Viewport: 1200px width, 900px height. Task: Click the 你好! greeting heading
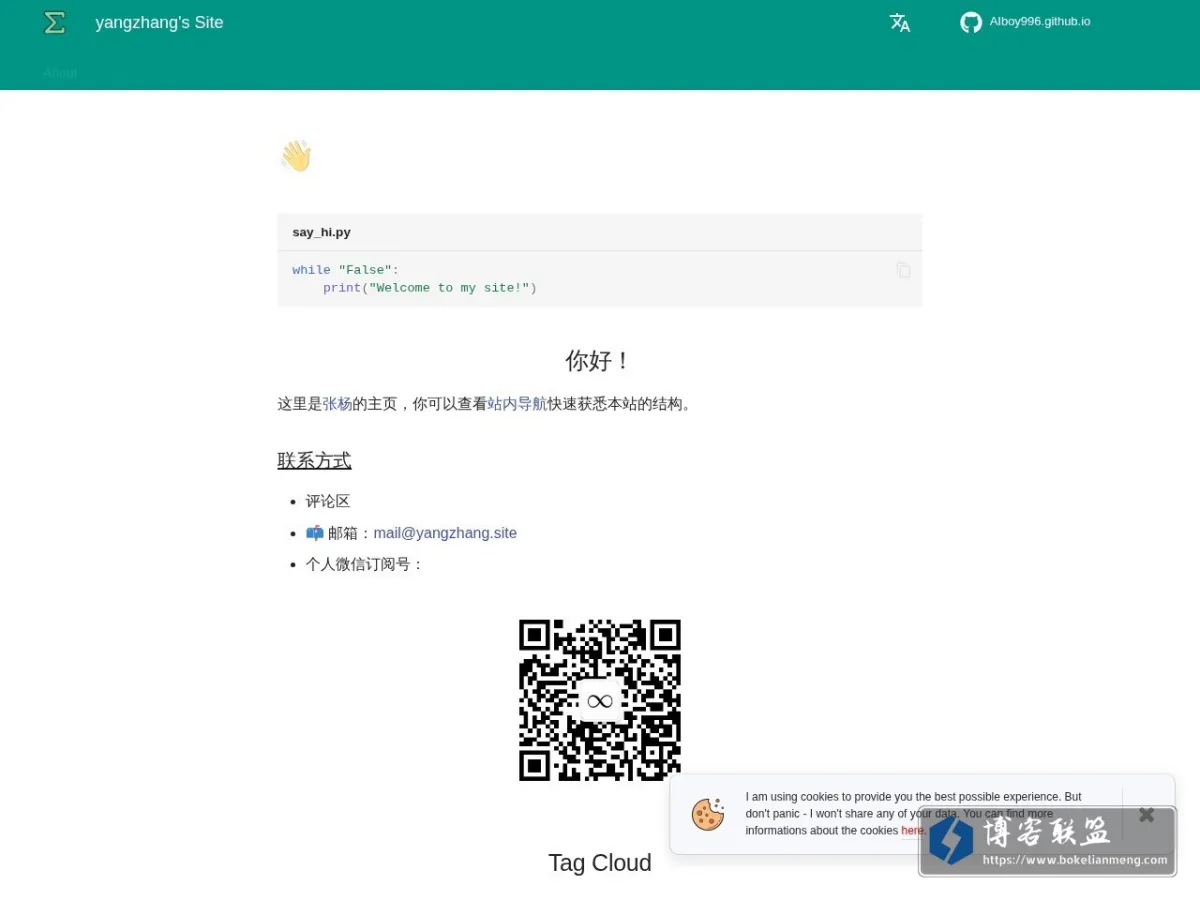[x=599, y=360]
